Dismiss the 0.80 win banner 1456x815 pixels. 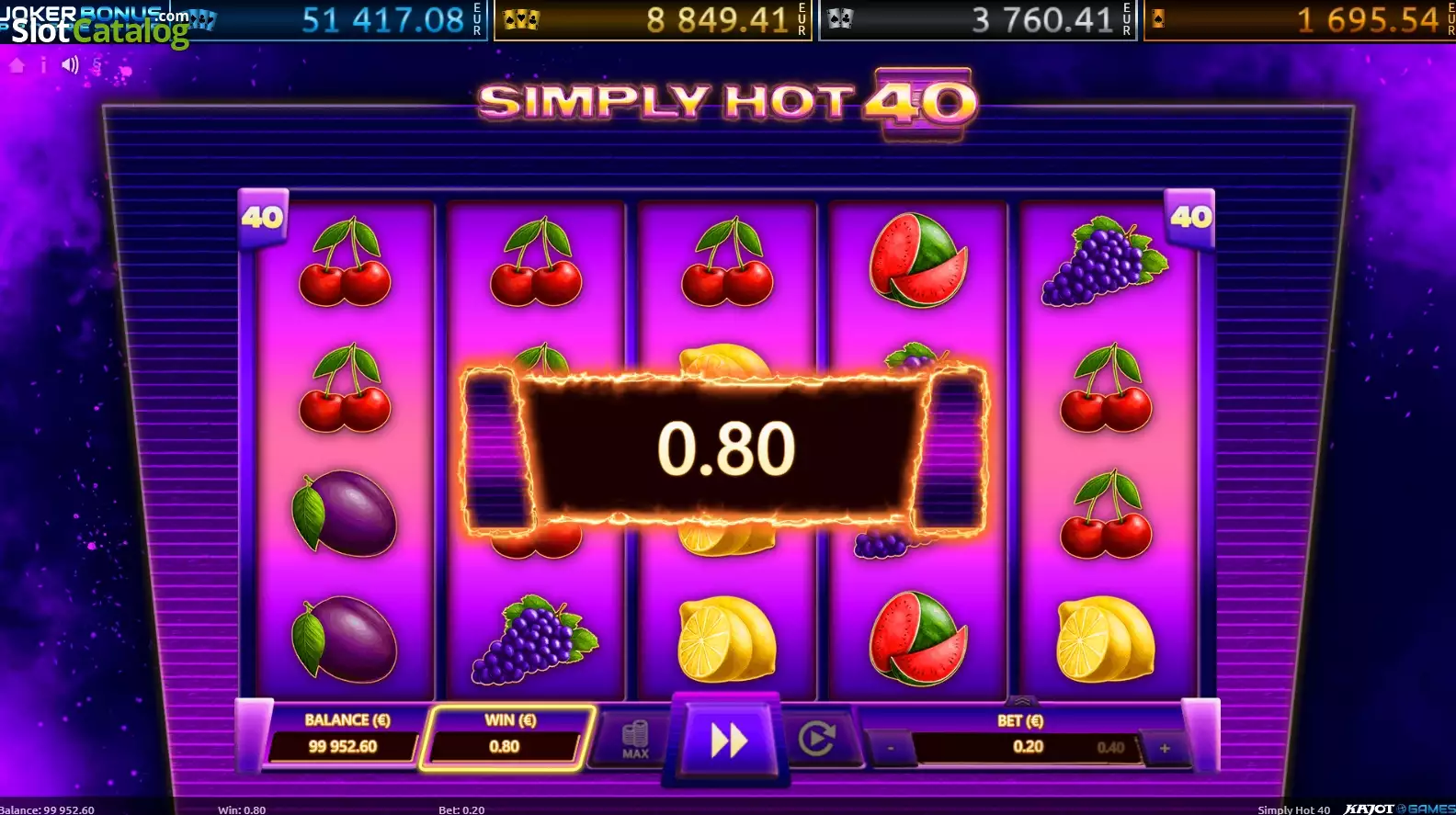(725, 449)
